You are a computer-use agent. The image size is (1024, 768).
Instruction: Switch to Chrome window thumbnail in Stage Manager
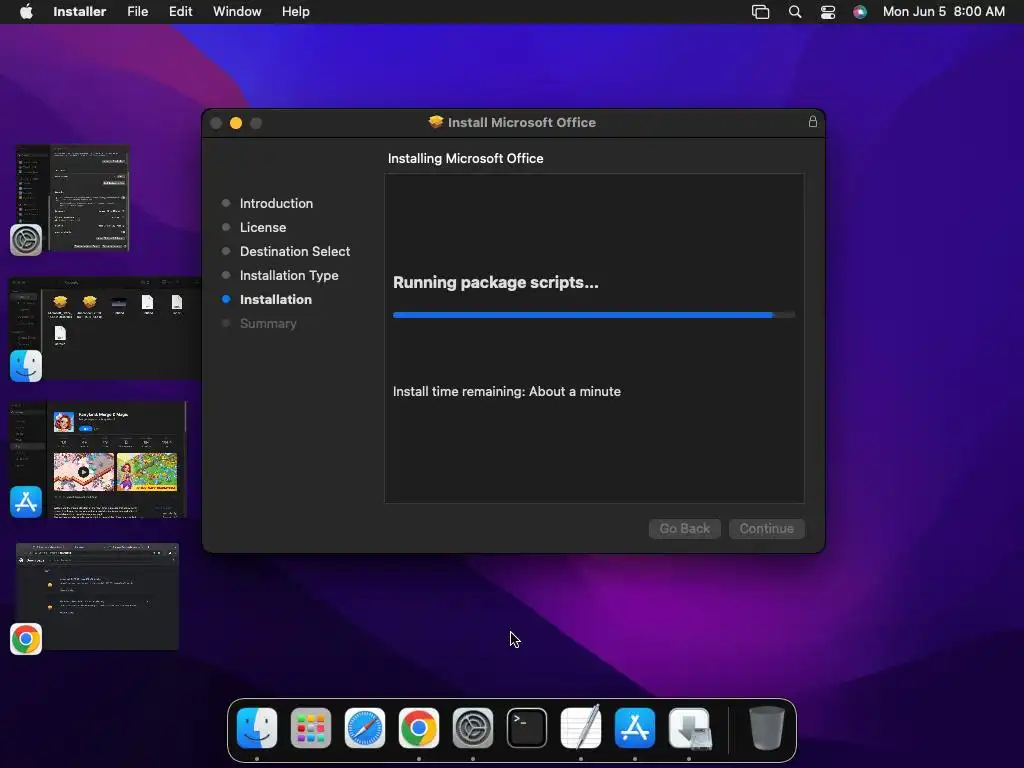pos(97,596)
